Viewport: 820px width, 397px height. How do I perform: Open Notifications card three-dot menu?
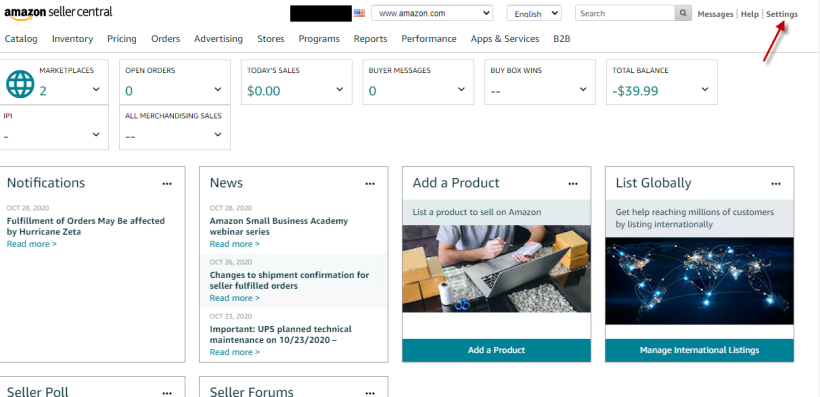167,184
